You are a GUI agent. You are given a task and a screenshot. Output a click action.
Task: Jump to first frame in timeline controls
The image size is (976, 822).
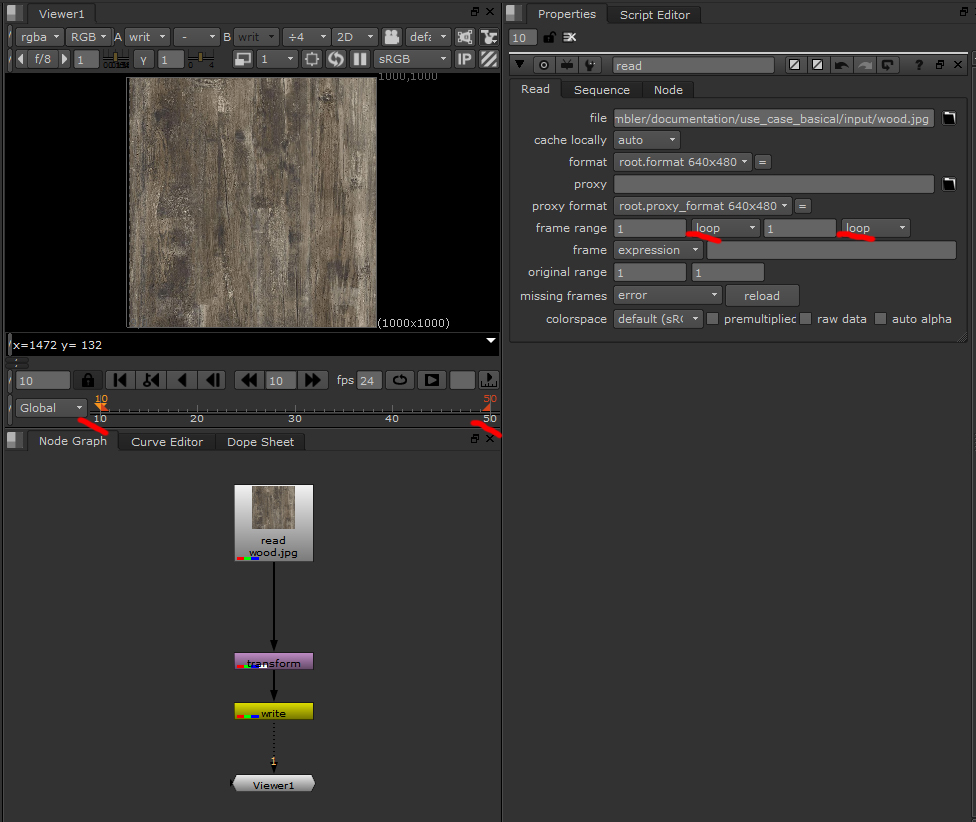[x=121, y=380]
